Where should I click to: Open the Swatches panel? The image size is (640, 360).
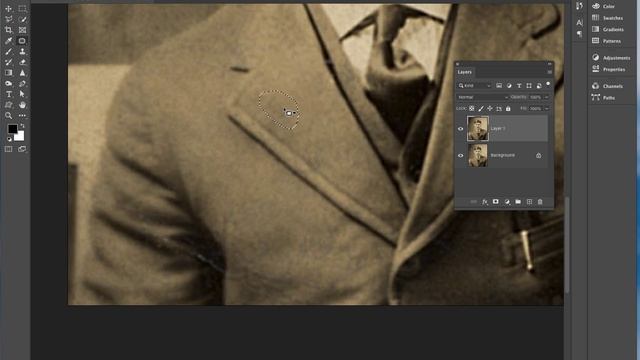click(x=607, y=18)
